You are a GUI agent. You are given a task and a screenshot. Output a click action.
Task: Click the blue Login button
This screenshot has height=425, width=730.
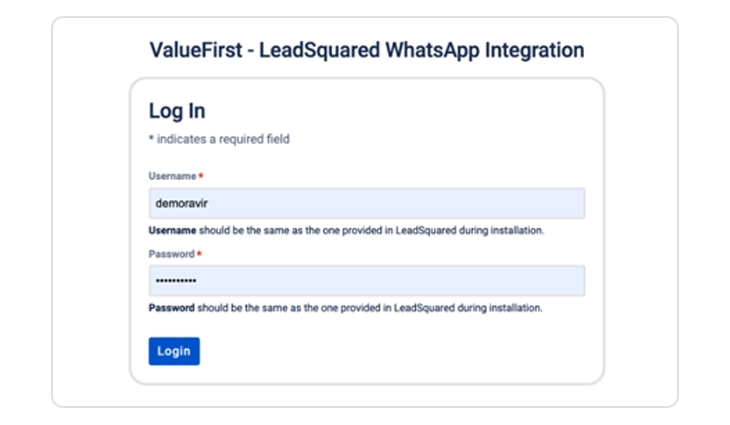[x=174, y=351]
